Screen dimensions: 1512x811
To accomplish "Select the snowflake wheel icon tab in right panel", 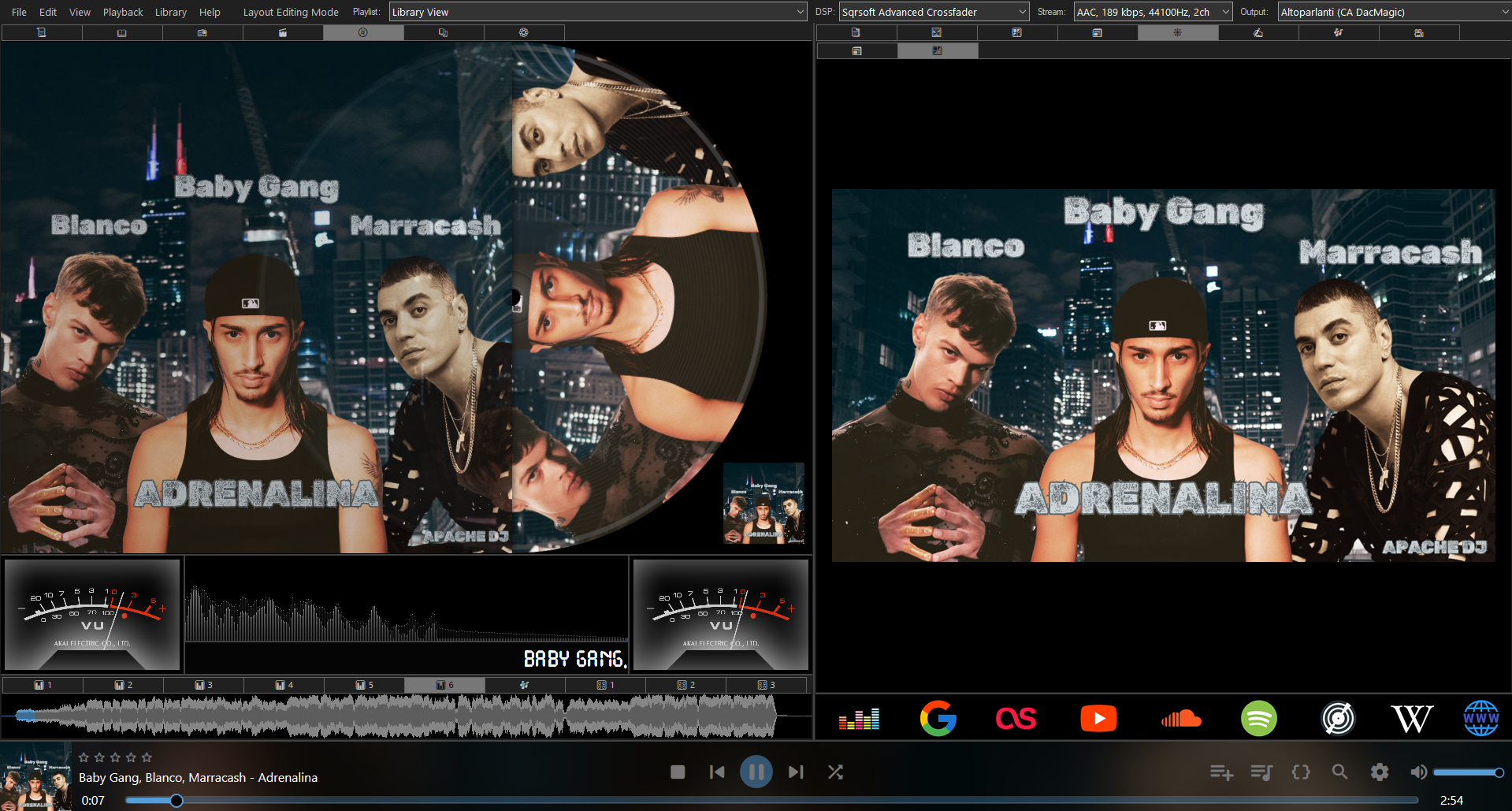I will click(x=1178, y=32).
